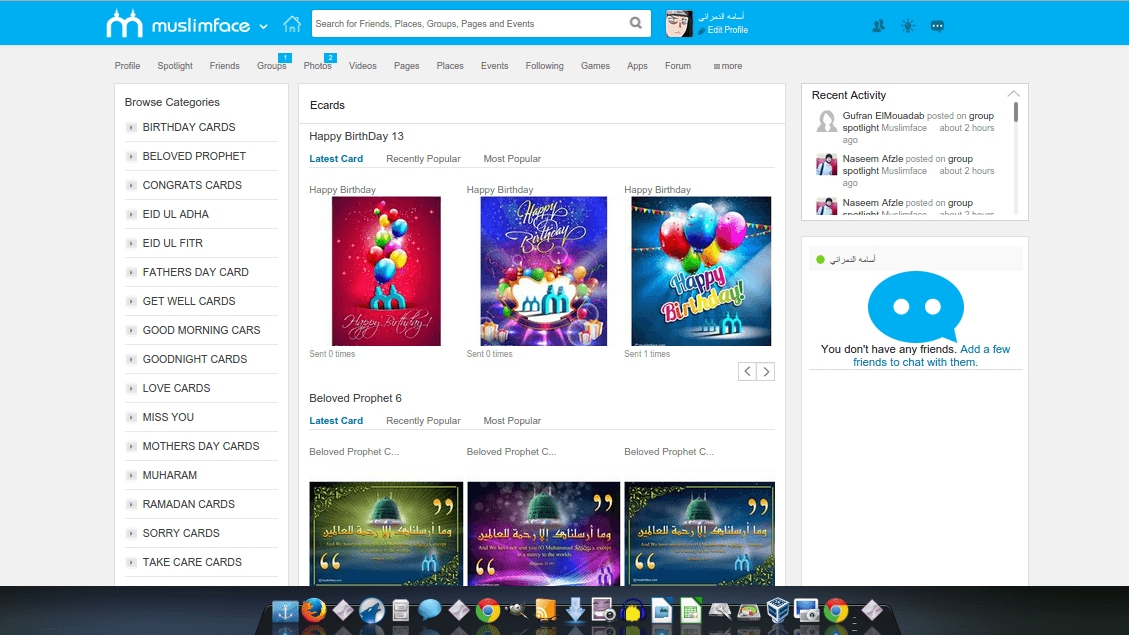Switch Beloved Prophet to Most Popular tab
The image size is (1129, 635).
(512, 421)
